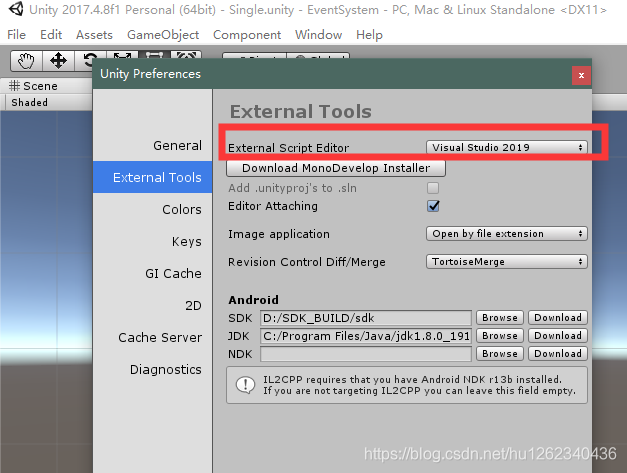Toggle Add .unityproj's to .sln checkbox
The width and height of the screenshot is (627, 473).
click(433, 188)
